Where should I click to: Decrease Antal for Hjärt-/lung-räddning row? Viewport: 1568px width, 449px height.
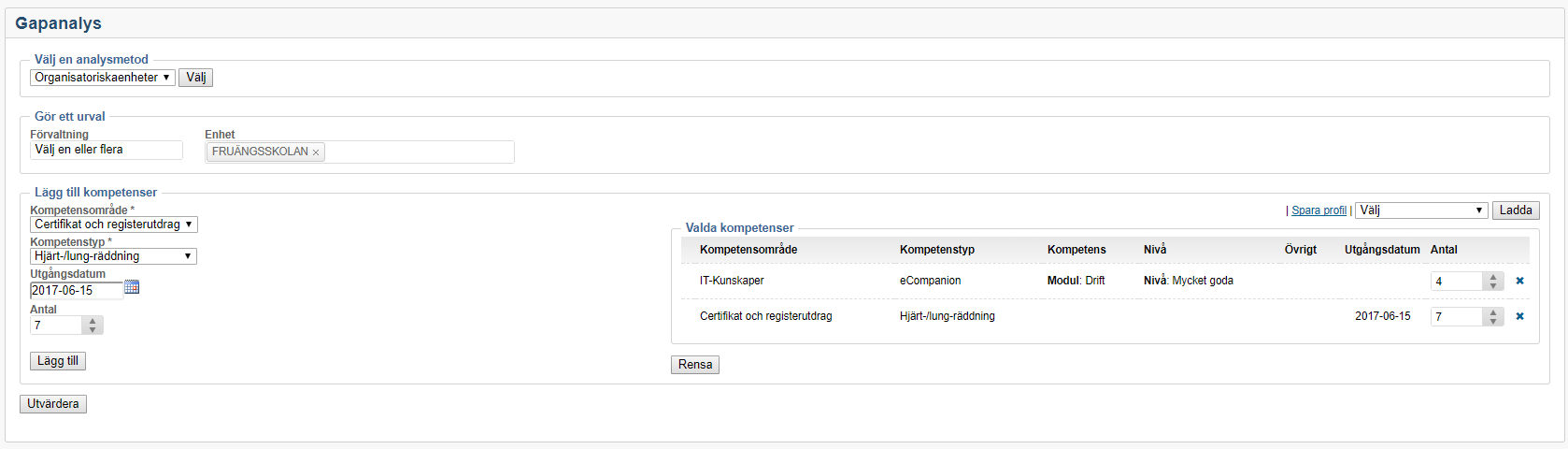pos(1493,321)
